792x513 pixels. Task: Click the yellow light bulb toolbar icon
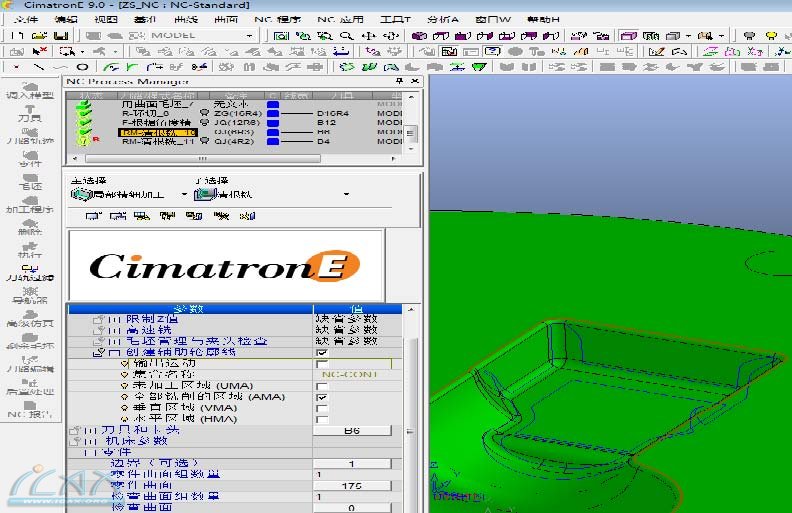click(771, 36)
